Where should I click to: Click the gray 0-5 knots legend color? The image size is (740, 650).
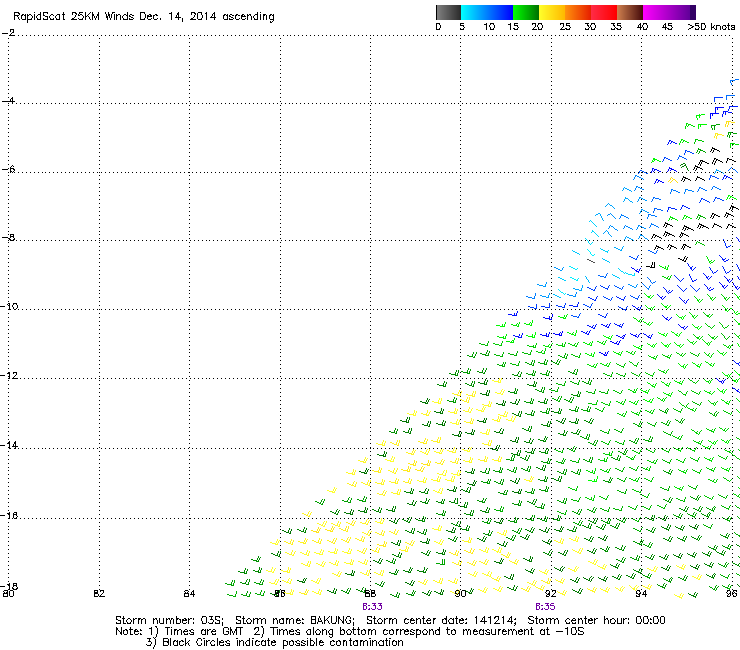[448, 12]
